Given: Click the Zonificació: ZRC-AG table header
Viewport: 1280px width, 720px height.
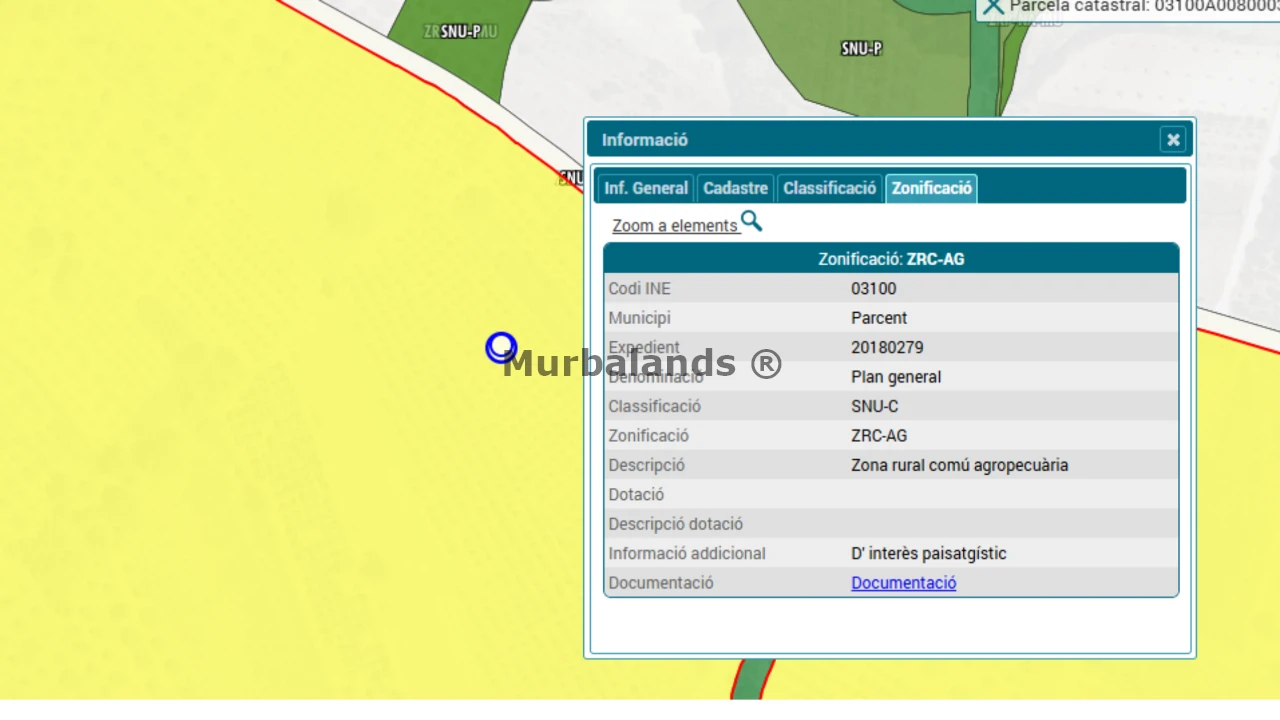Looking at the screenshot, I should tap(891, 259).
